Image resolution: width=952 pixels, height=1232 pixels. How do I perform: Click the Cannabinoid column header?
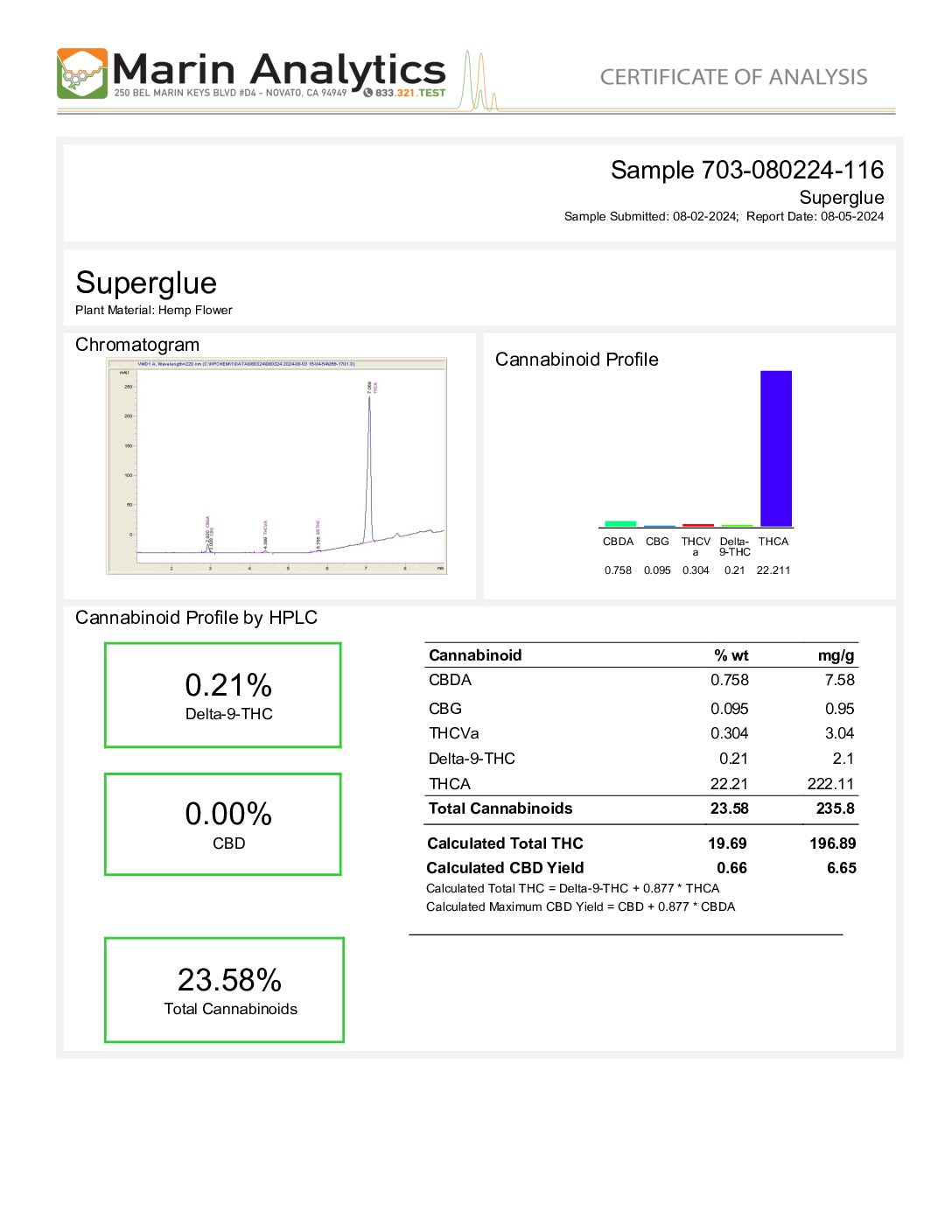475,655
